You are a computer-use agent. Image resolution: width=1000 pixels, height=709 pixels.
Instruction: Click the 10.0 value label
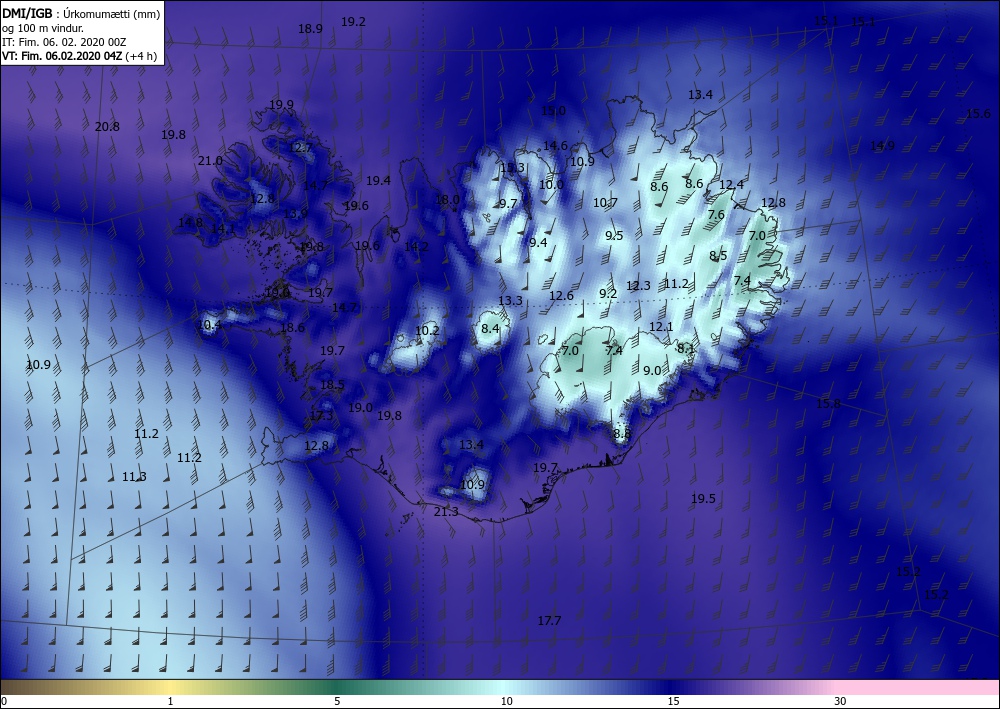click(551, 185)
